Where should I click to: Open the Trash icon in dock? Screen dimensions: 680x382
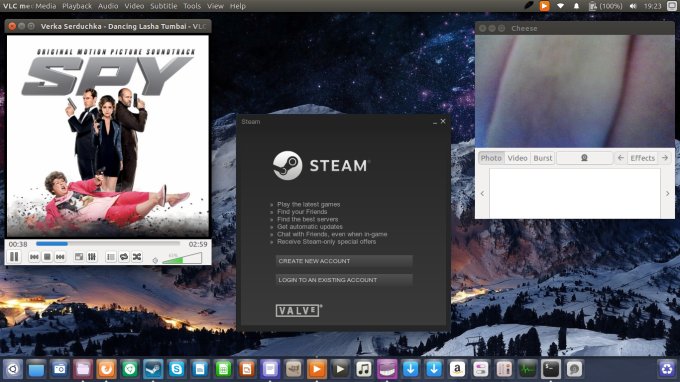point(667,369)
